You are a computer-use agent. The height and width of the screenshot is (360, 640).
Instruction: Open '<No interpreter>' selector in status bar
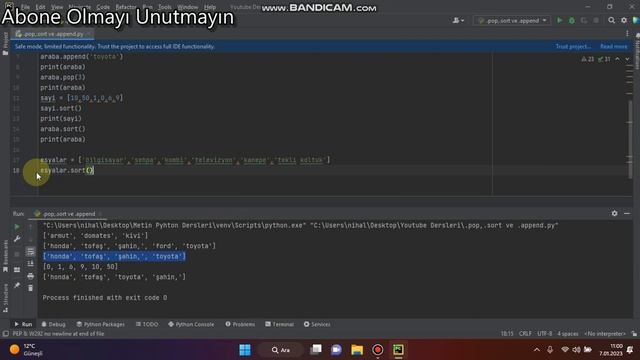[605, 334]
